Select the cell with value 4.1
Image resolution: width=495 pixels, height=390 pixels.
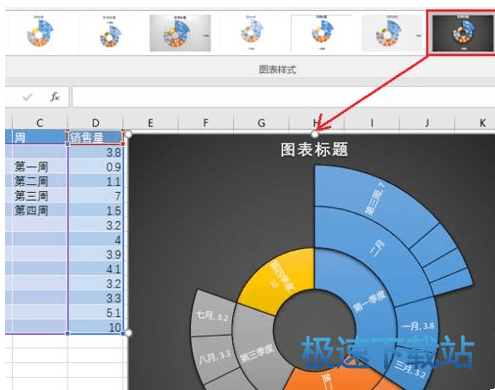pyautogui.click(x=96, y=269)
